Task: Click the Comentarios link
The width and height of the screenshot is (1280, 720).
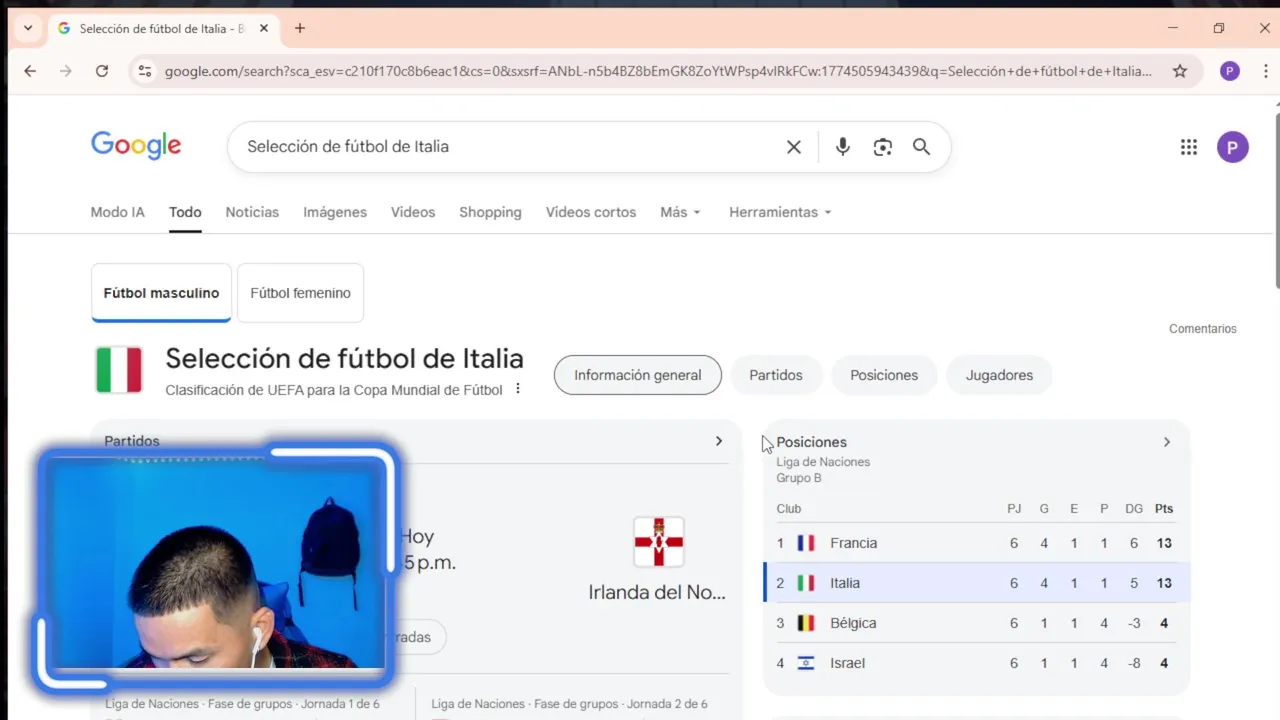Action: click(x=1203, y=329)
